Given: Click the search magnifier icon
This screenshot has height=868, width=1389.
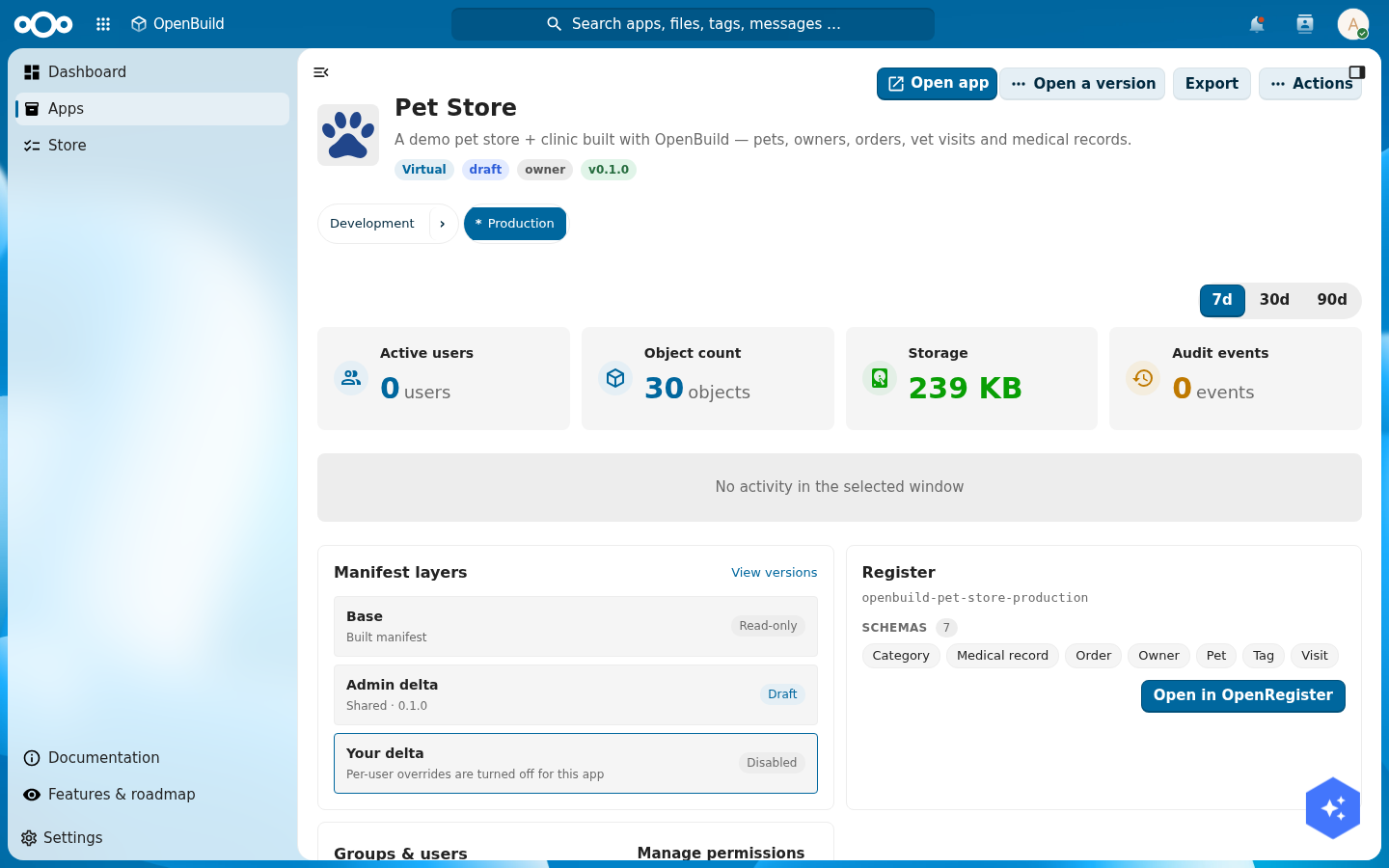Looking at the screenshot, I should 554,24.
